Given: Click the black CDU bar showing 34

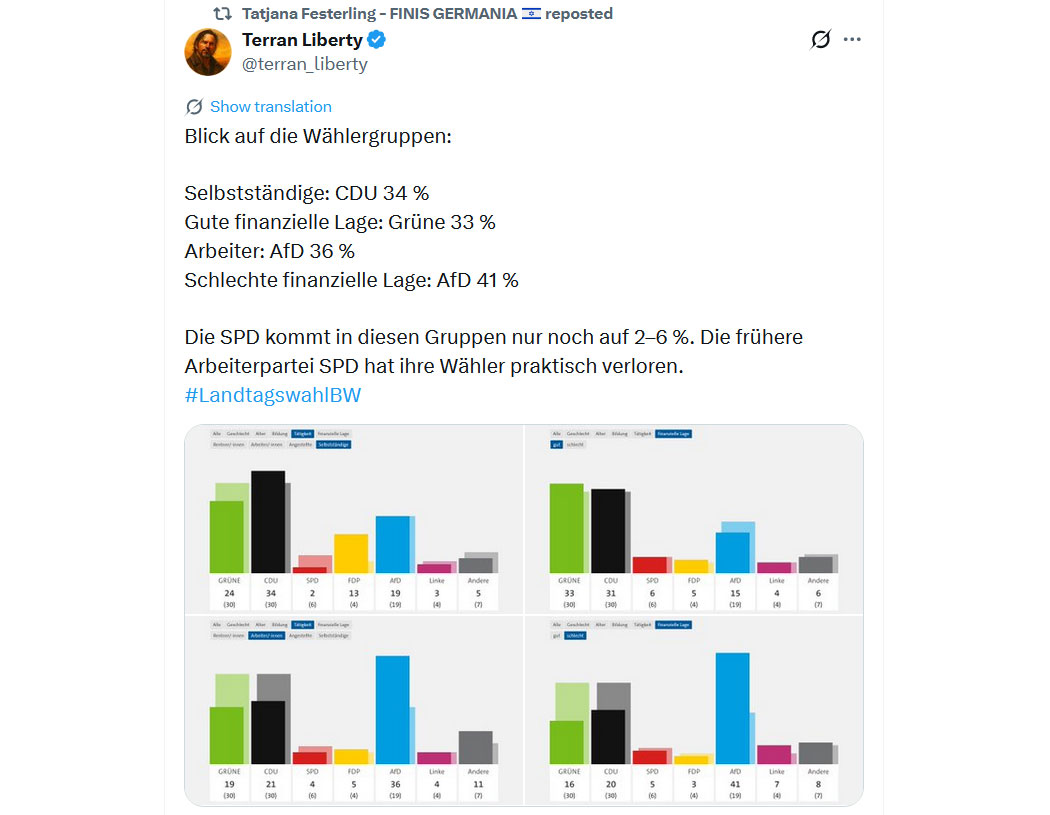Looking at the screenshot, I should pos(268,520).
